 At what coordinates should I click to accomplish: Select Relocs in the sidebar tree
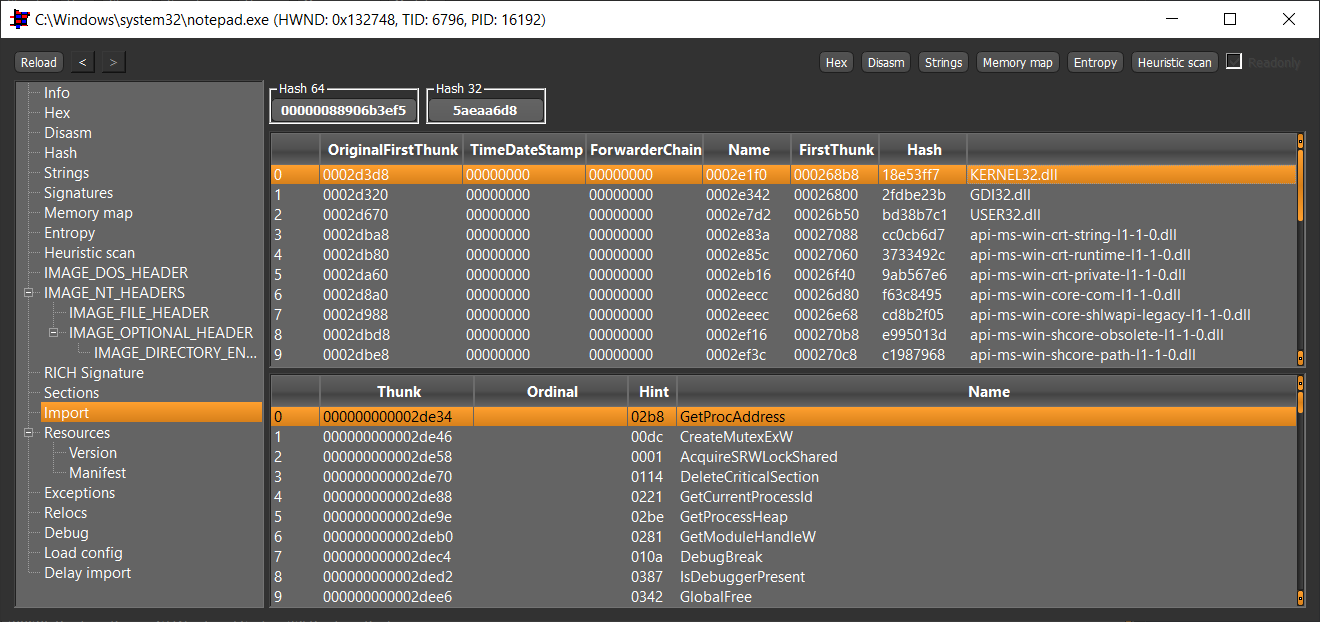[x=65, y=513]
